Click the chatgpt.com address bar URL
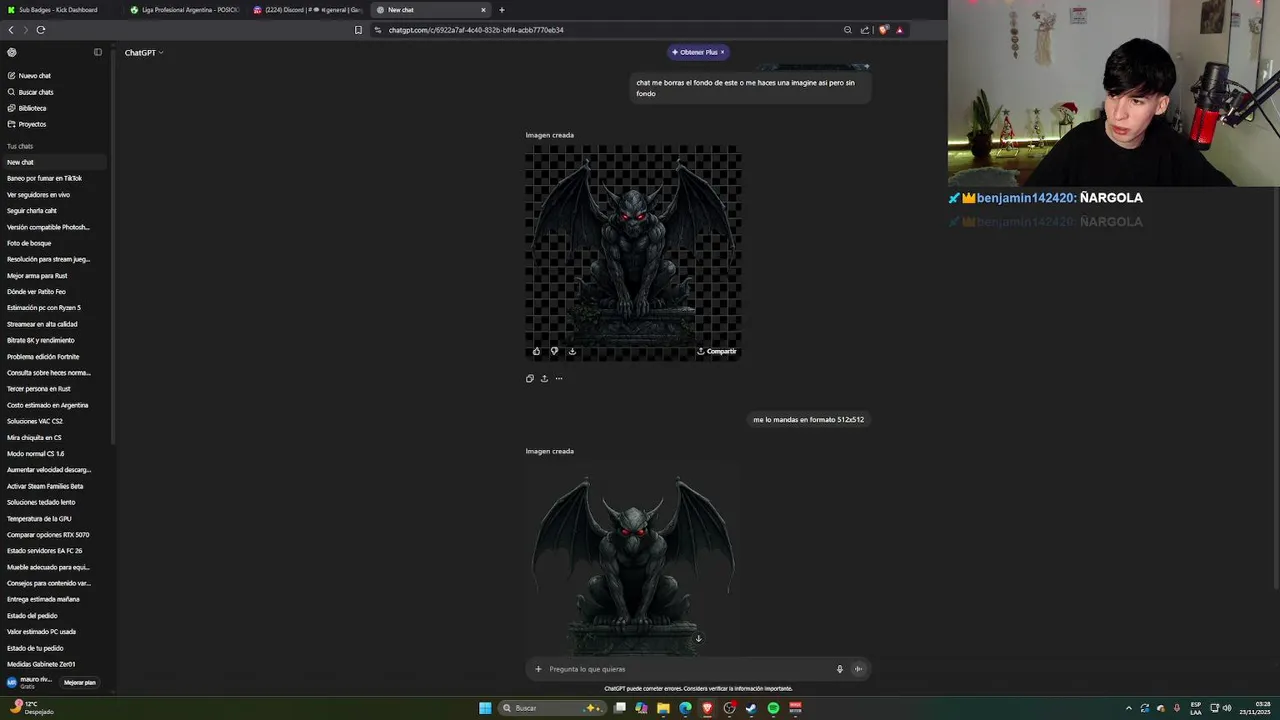The image size is (1280, 720). click(476, 30)
